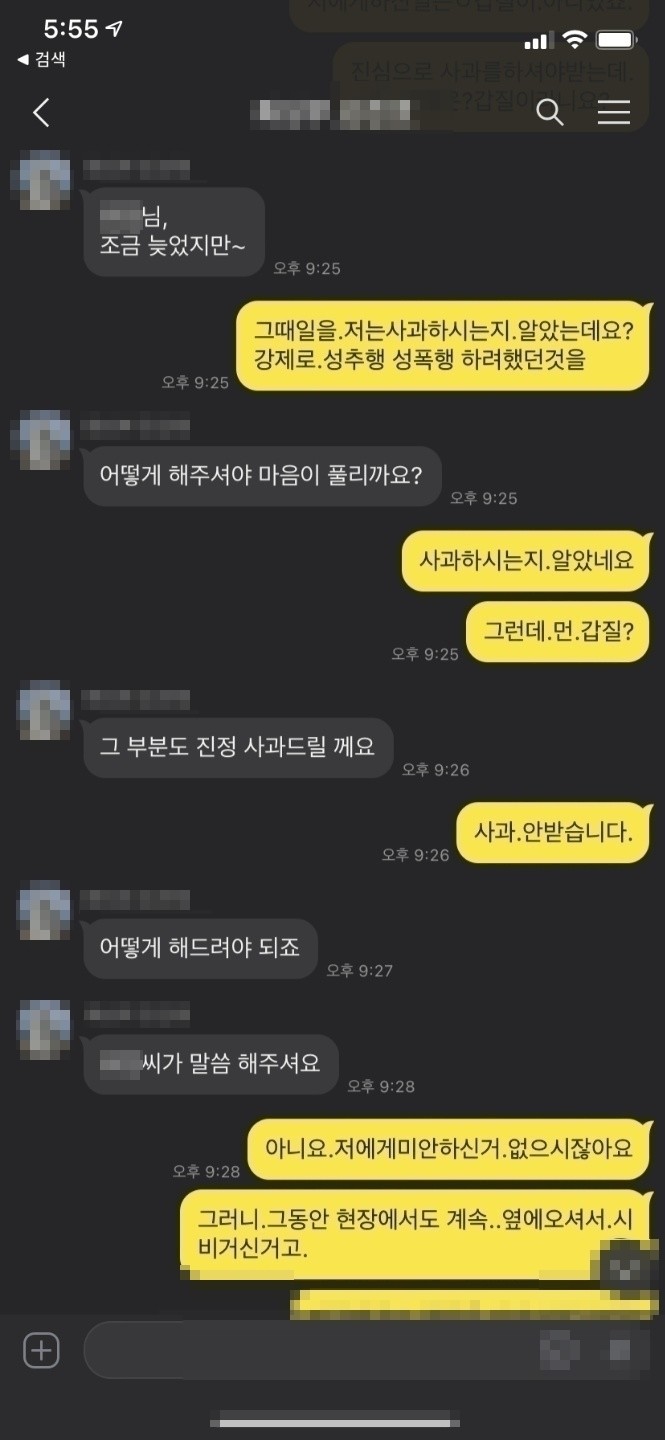Tap the home indicator bar at bottom
The width and height of the screenshot is (665, 1440).
tap(335, 1421)
